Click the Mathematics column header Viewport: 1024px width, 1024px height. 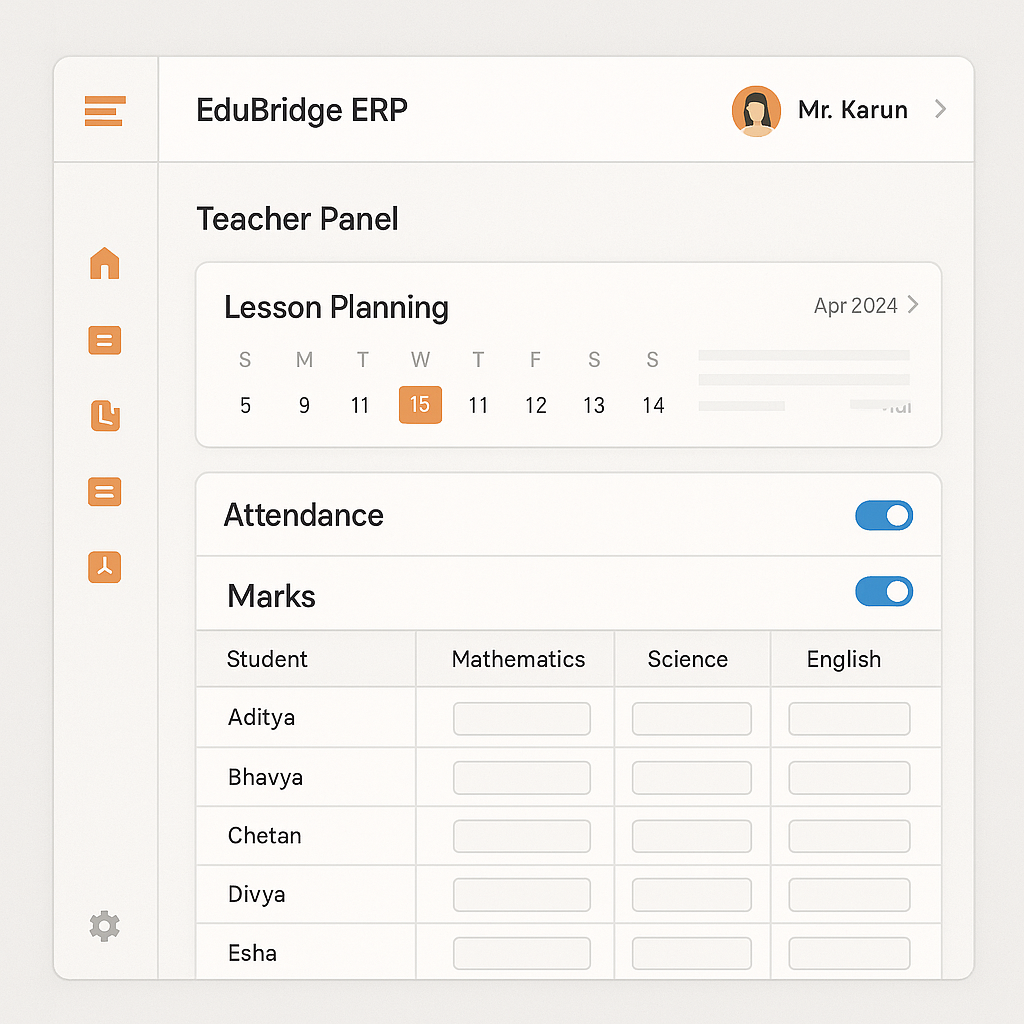tap(519, 659)
